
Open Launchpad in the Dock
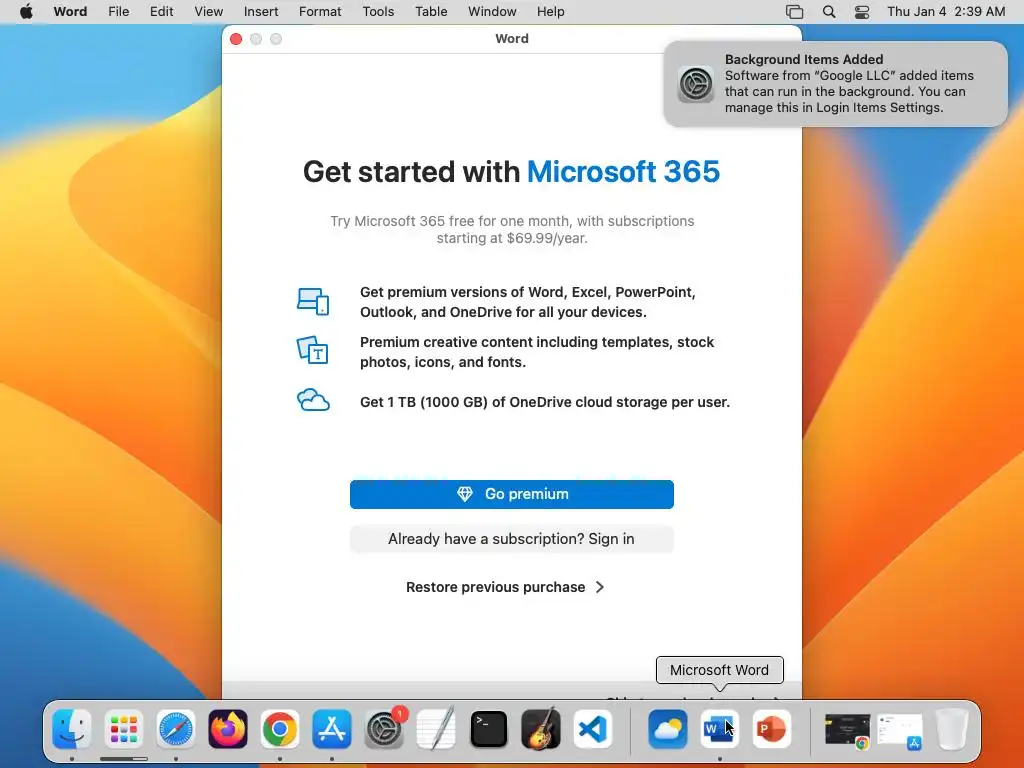pos(123,729)
